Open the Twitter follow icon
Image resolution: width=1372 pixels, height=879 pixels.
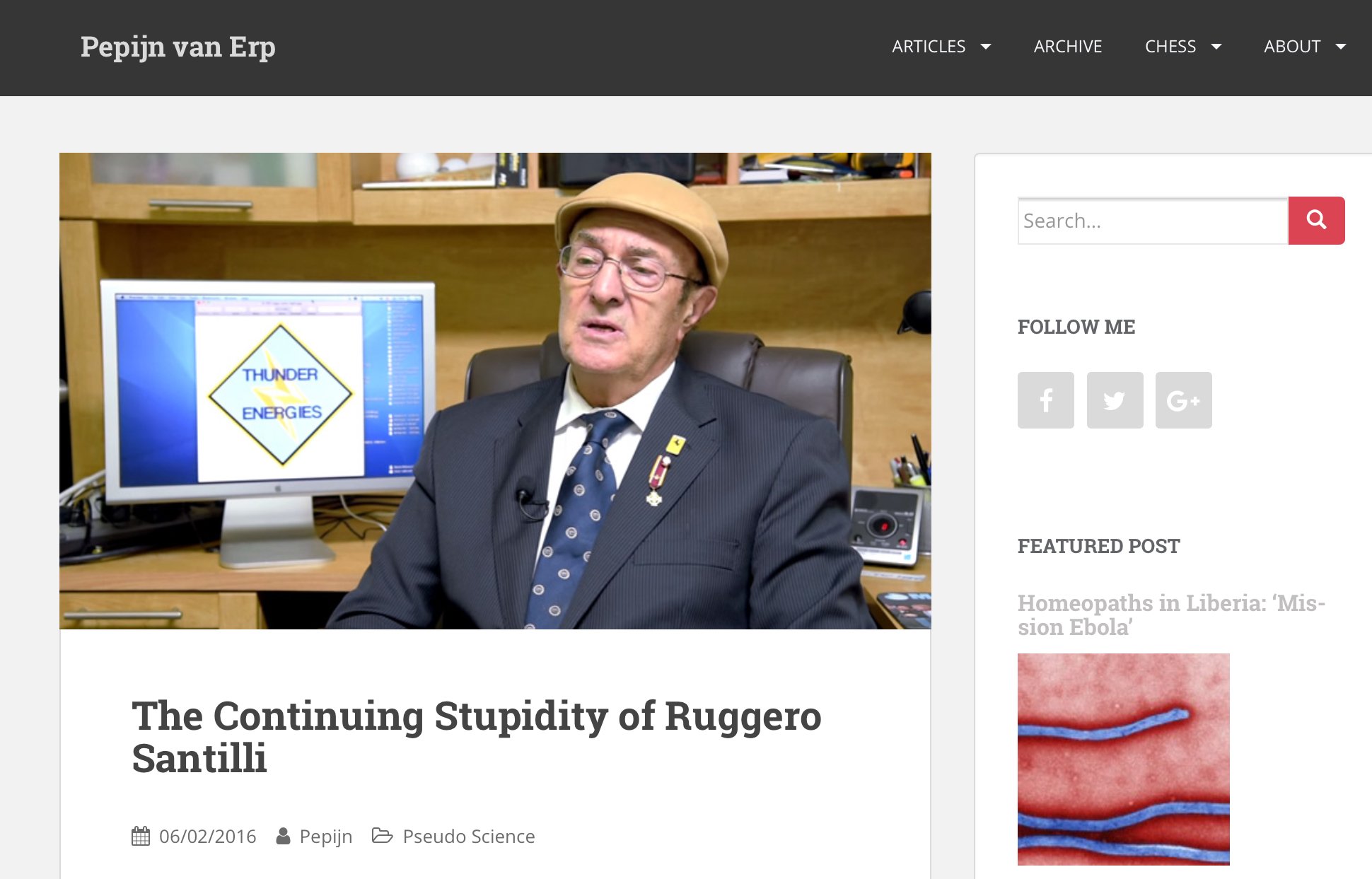(1115, 400)
